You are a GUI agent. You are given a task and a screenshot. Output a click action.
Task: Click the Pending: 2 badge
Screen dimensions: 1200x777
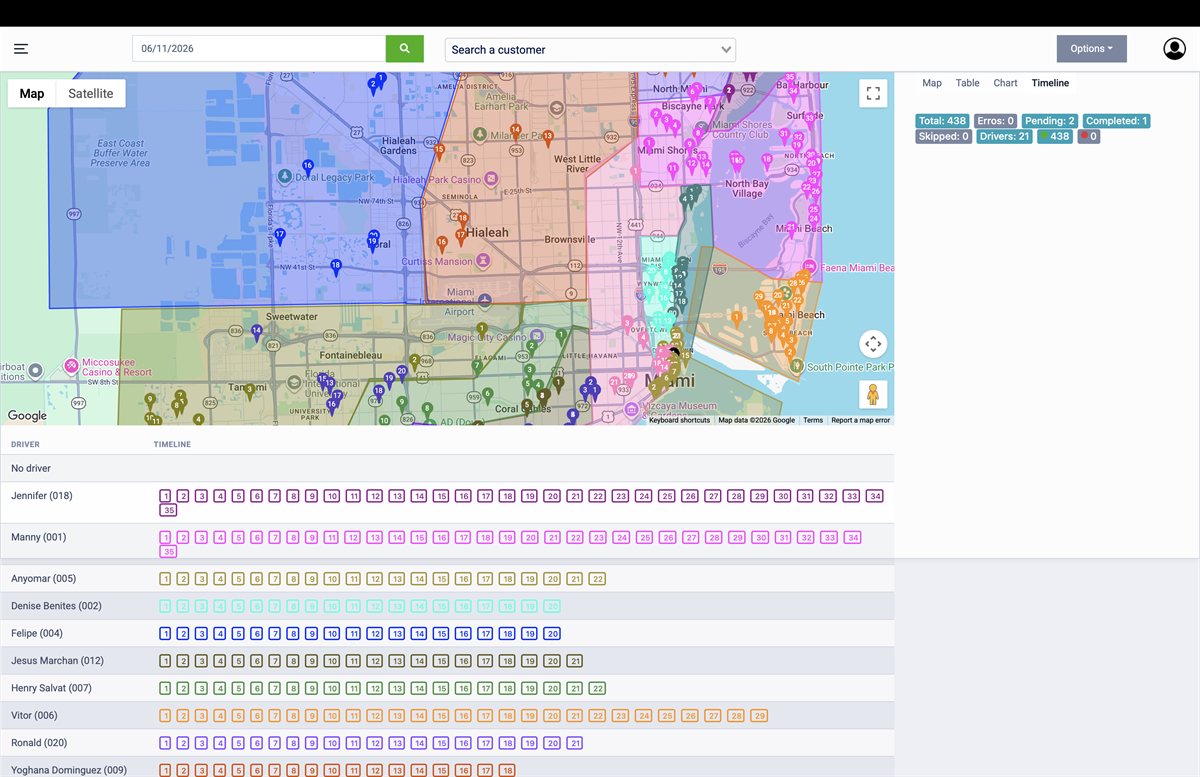(x=1050, y=121)
